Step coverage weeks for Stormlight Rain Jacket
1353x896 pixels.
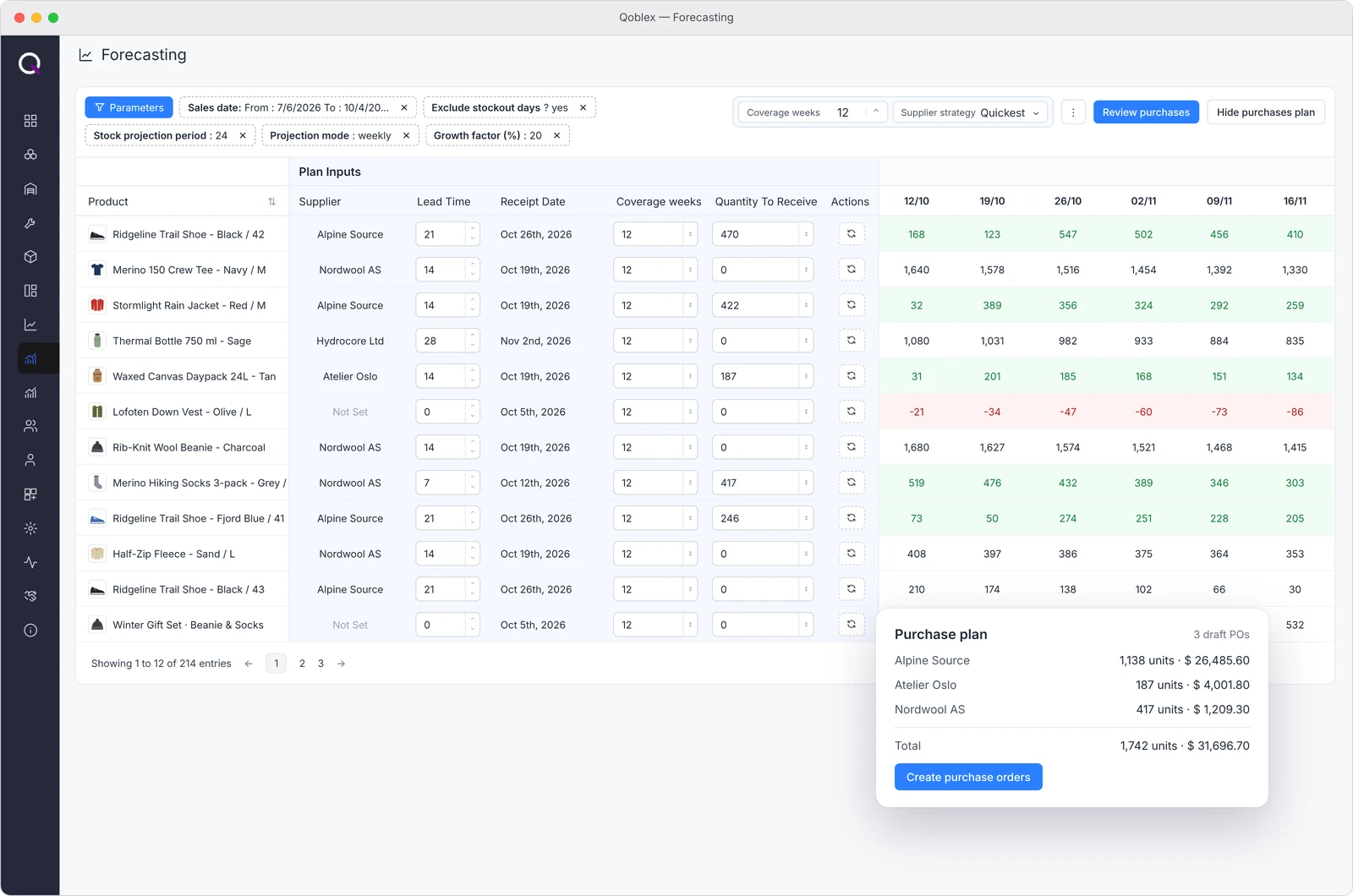point(690,305)
